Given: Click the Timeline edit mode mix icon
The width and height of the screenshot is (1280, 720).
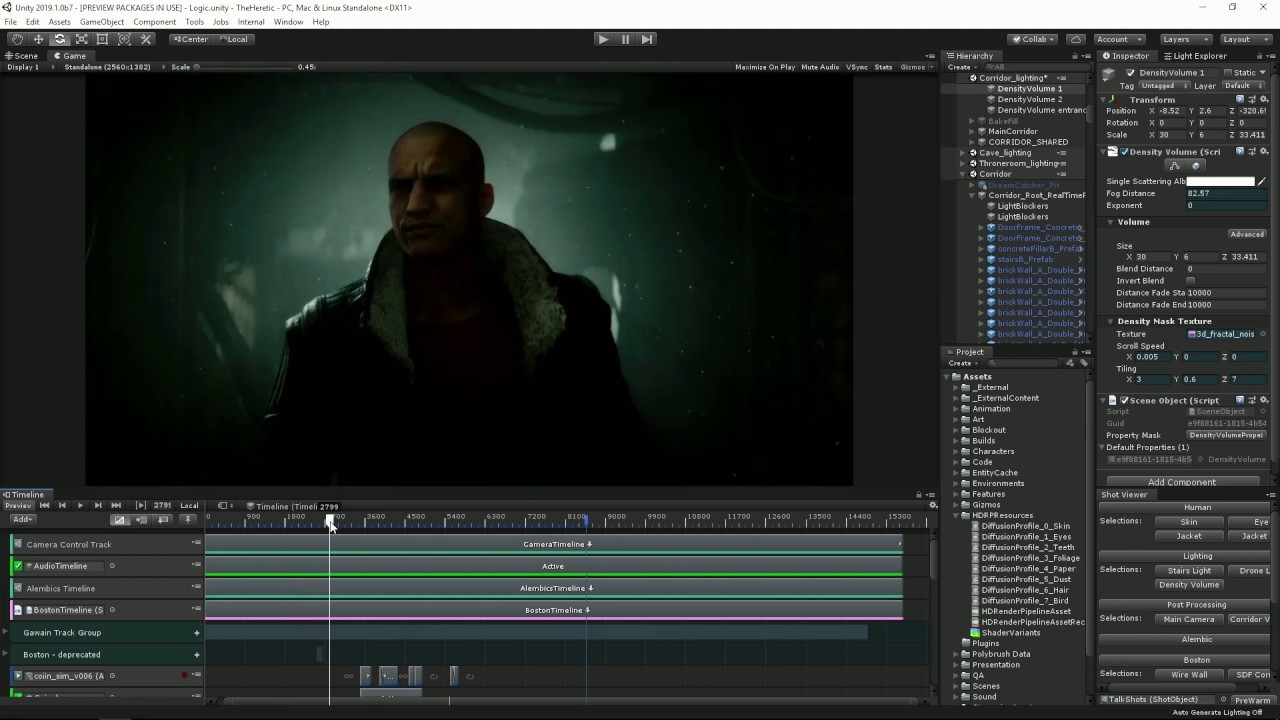Looking at the screenshot, I should (120, 519).
